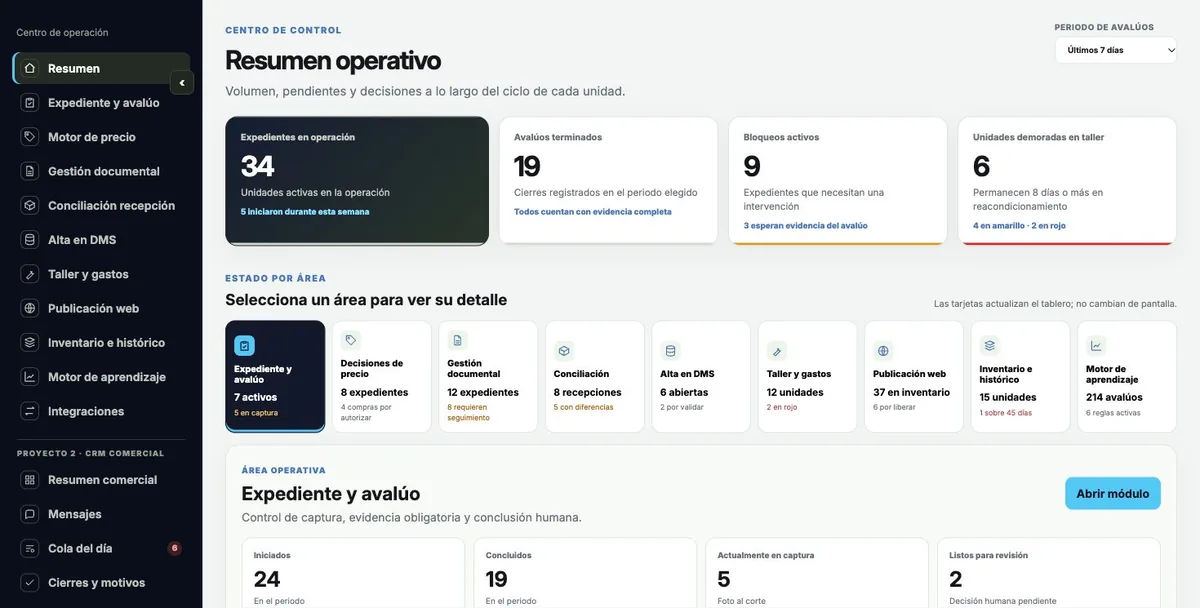Open Gestión documental from the sidebar
The width and height of the screenshot is (1200, 608).
101,171
